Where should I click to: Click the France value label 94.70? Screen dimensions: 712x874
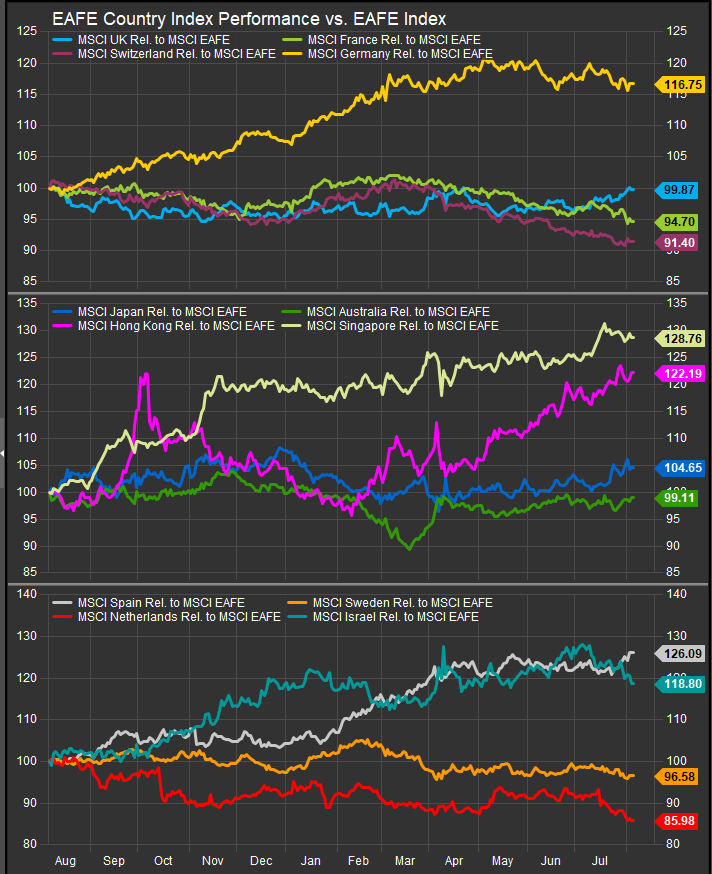(x=676, y=222)
